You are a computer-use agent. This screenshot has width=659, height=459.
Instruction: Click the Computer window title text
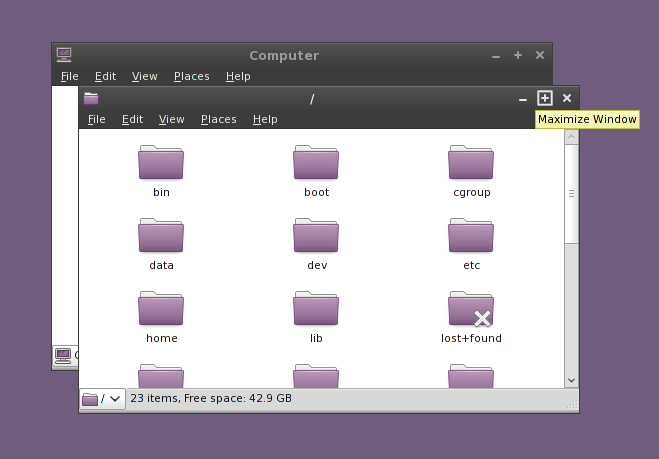(284, 55)
